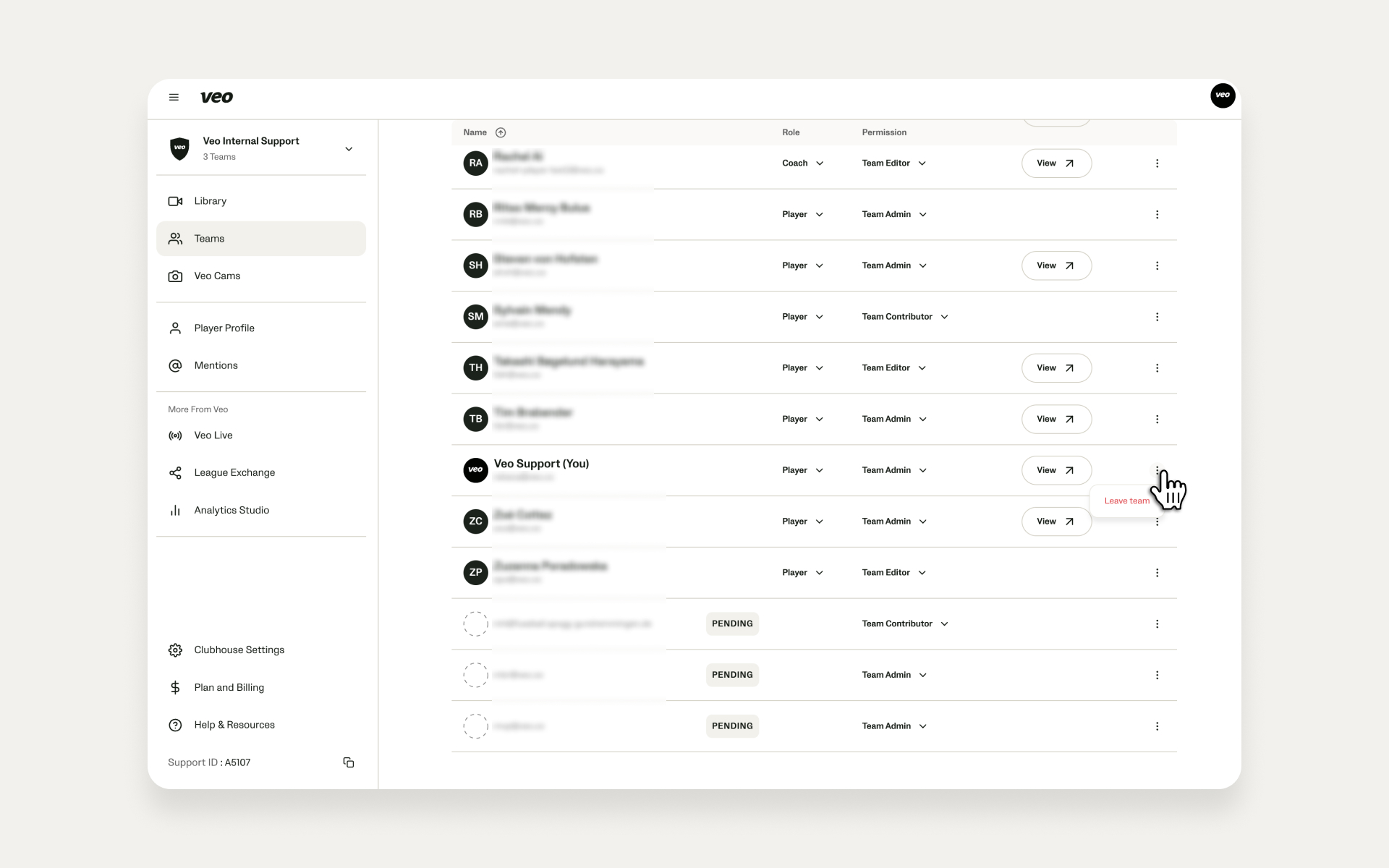This screenshot has width=1389, height=868.
Task: Open more options for SM row
Action: (x=1157, y=317)
